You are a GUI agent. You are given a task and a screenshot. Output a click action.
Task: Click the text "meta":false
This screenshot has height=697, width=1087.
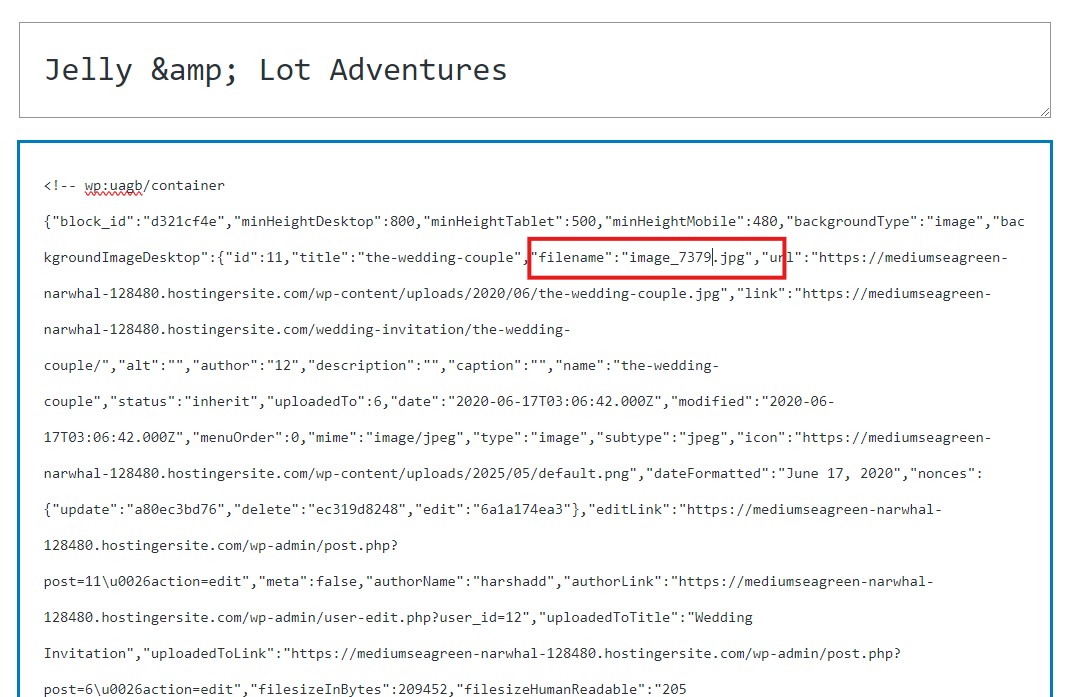pos(308,582)
